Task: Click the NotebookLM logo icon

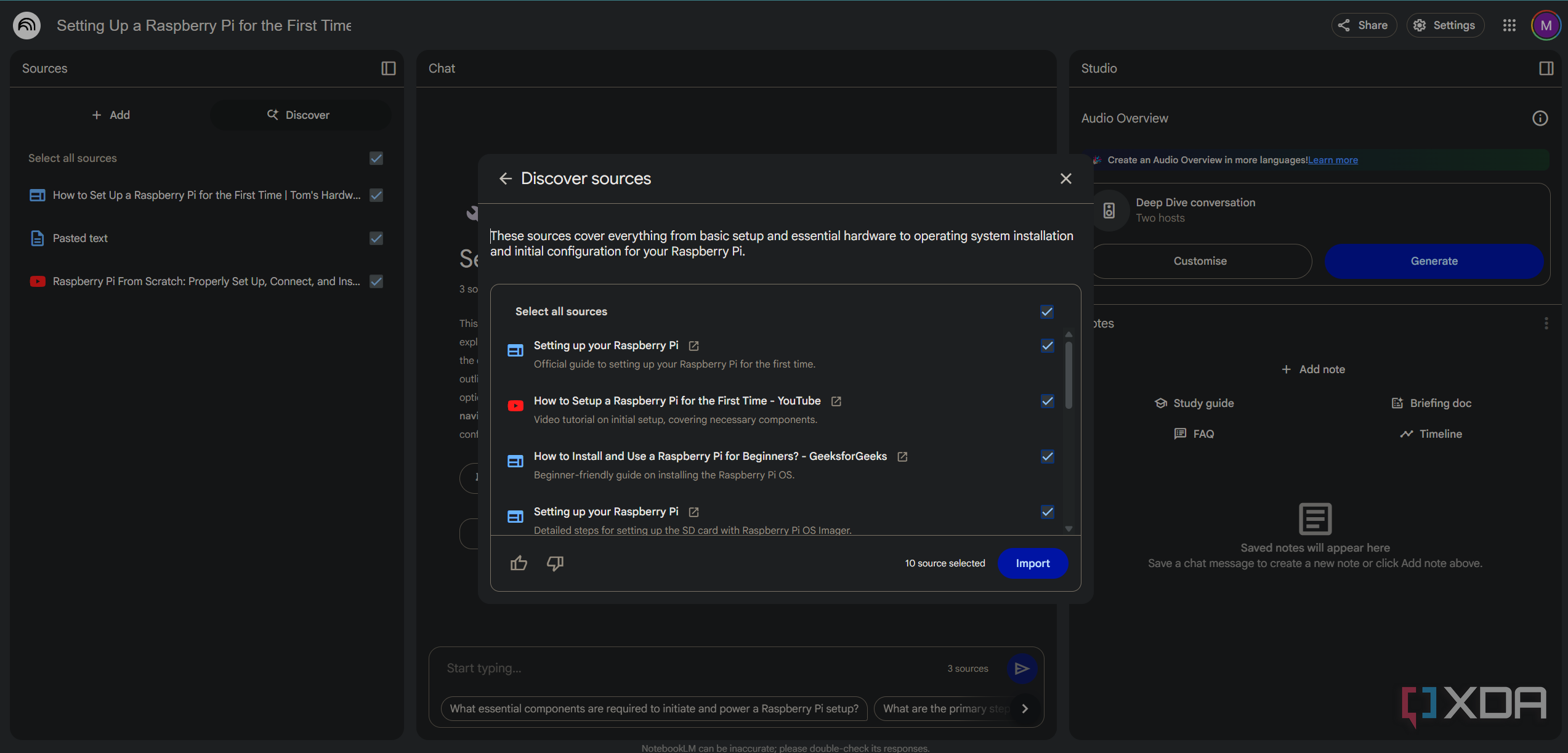Action: [x=26, y=25]
